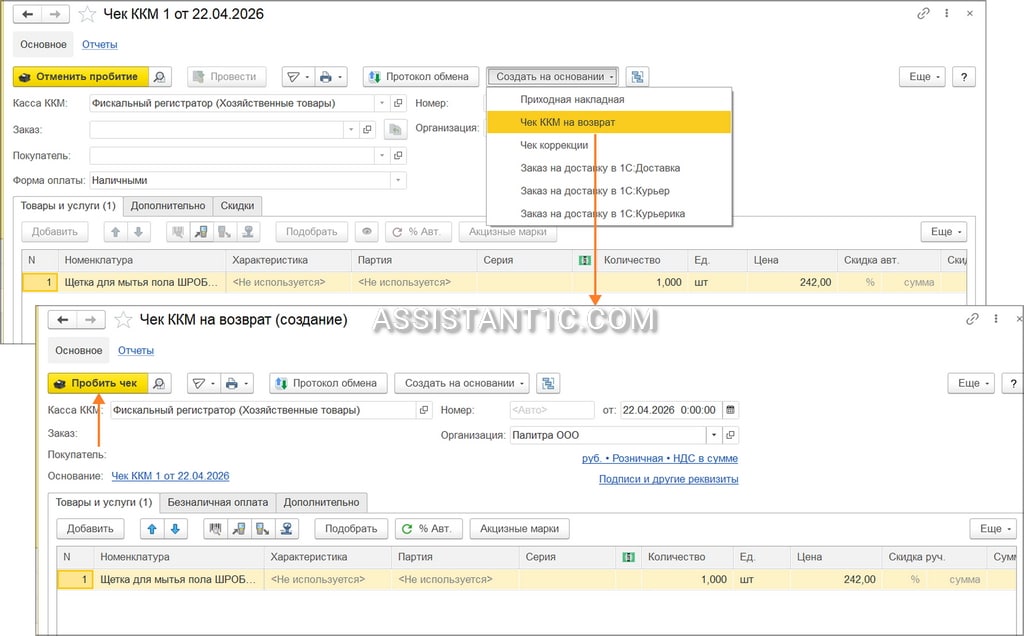Fill from order icon next to Заказ

(394, 129)
